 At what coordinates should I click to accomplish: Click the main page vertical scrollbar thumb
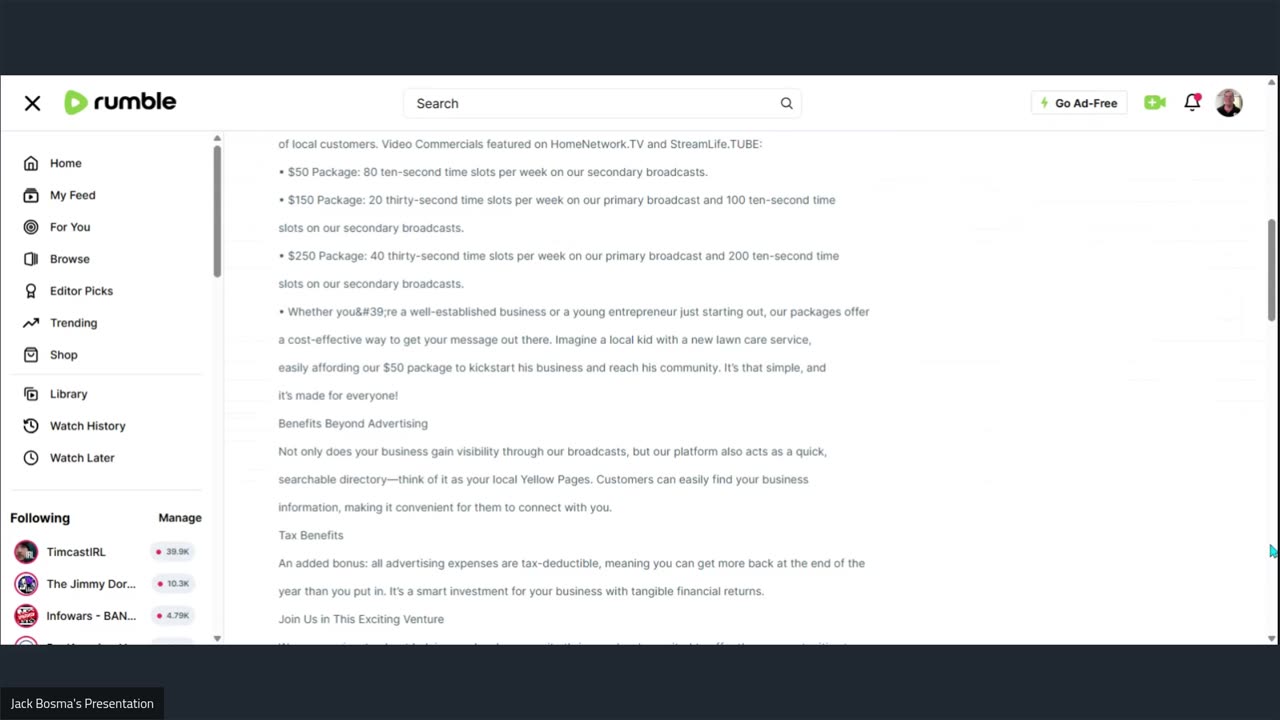point(1272,270)
